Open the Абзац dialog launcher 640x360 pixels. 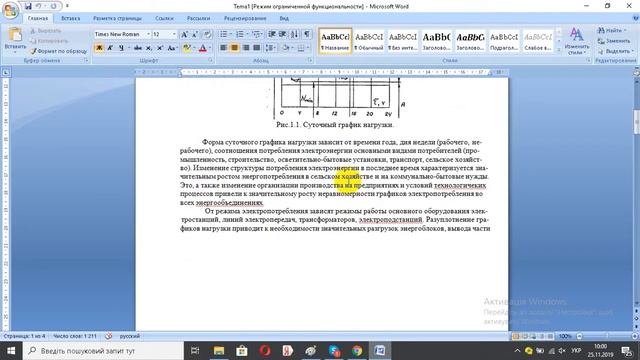click(310, 60)
